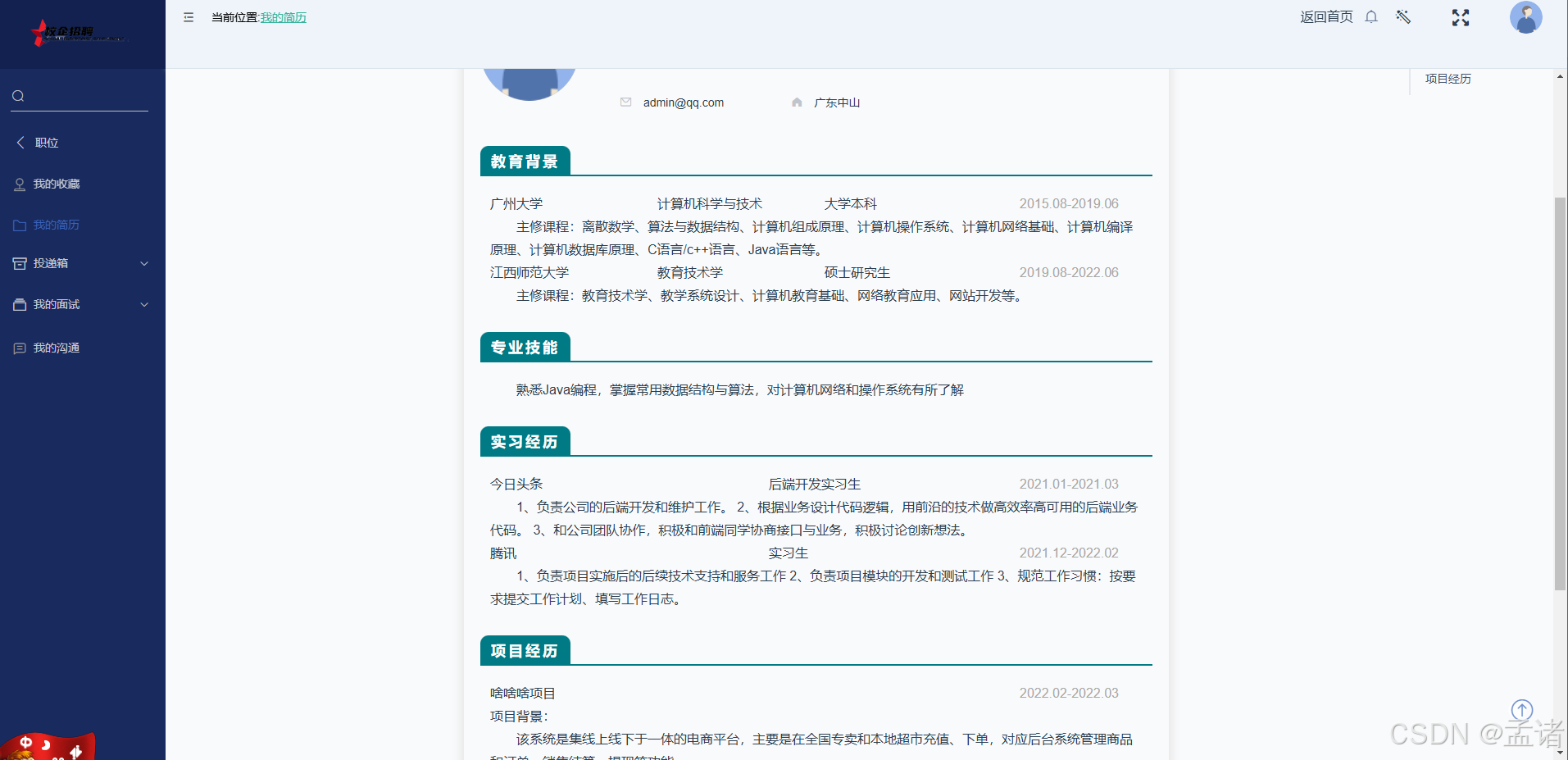Select the 我的收藏 favorites icon
Viewport: 1568px width, 760px height.
[20, 184]
